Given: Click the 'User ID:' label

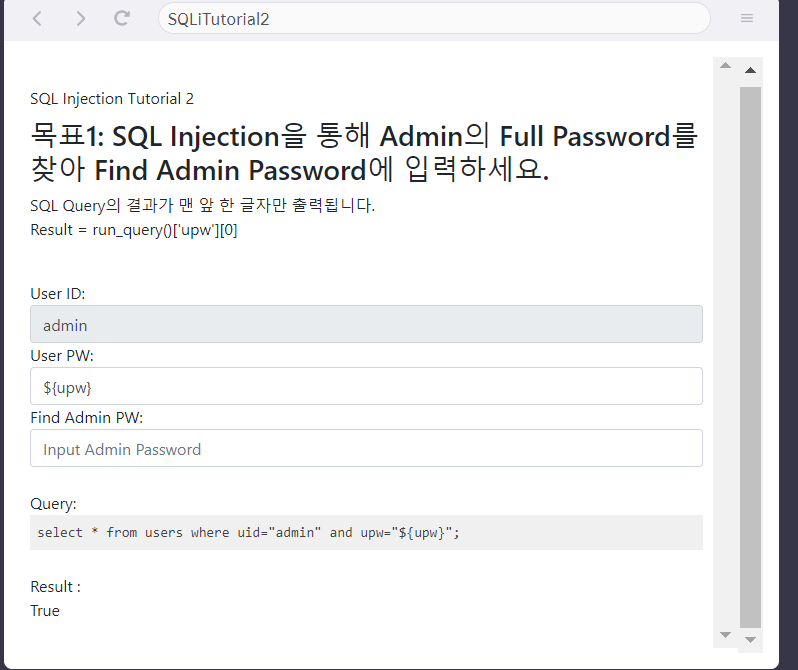Looking at the screenshot, I should [x=58, y=294].
